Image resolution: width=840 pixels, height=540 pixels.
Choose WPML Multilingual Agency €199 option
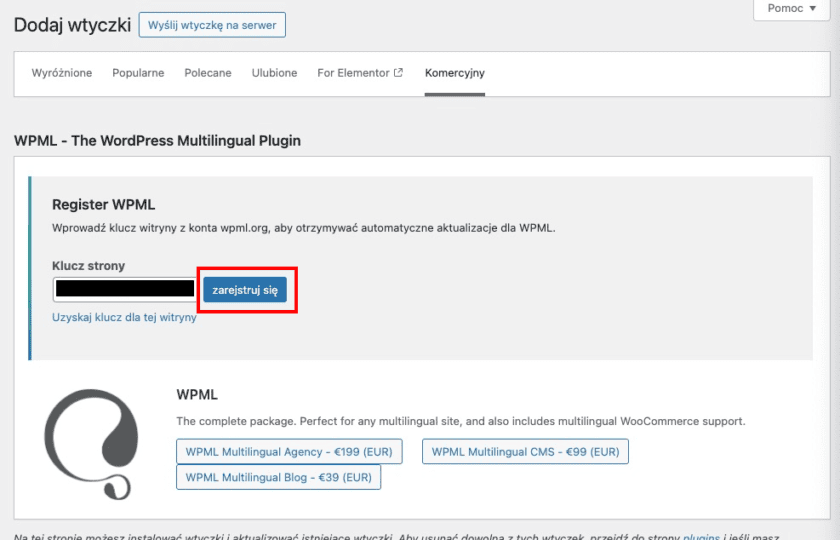(x=289, y=452)
